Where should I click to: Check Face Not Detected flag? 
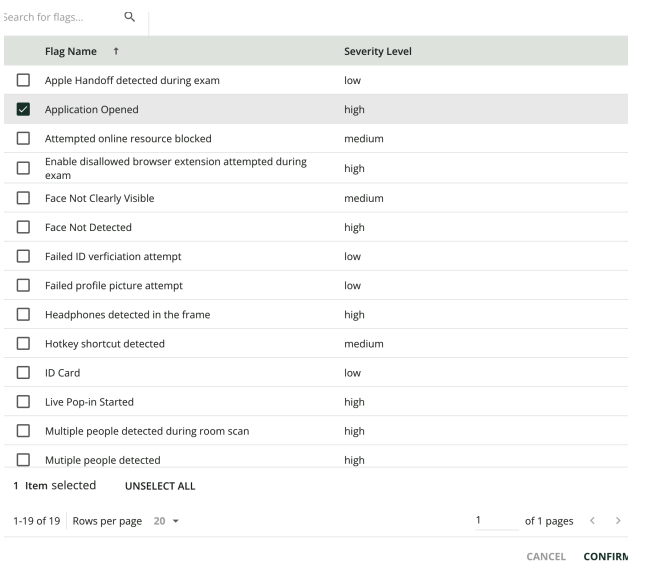click(23, 227)
